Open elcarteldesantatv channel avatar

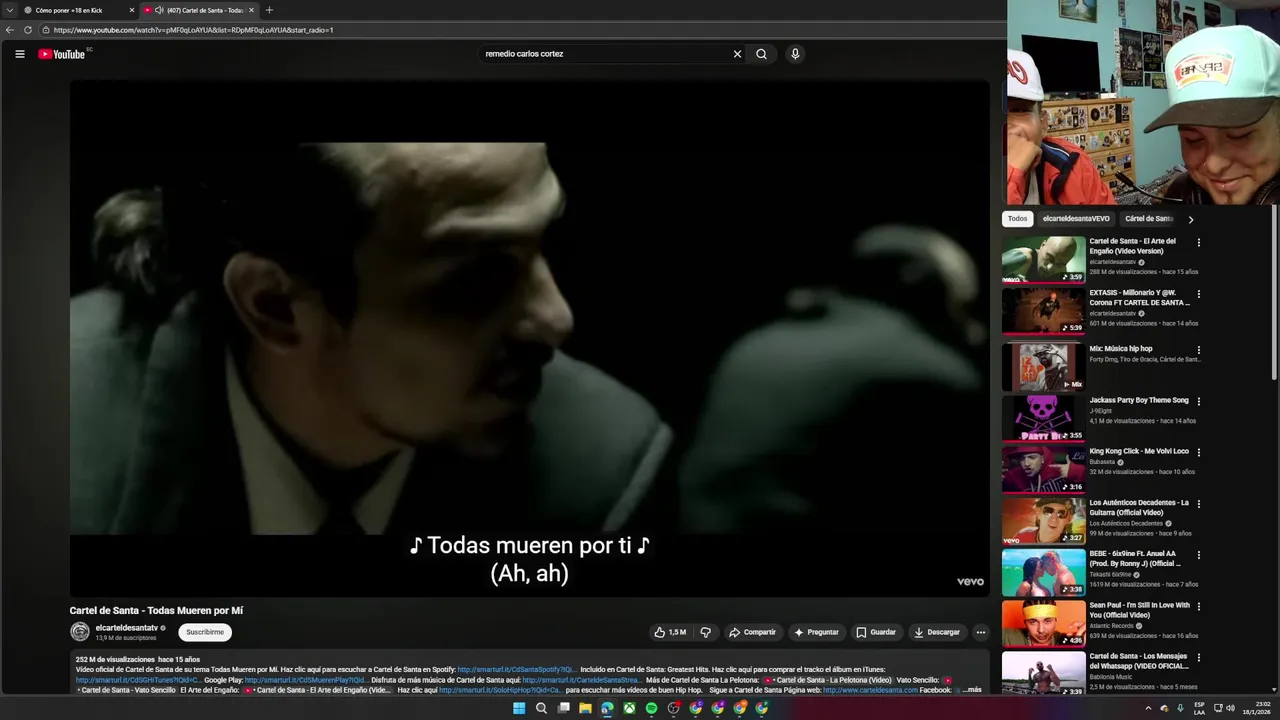pyautogui.click(x=80, y=632)
